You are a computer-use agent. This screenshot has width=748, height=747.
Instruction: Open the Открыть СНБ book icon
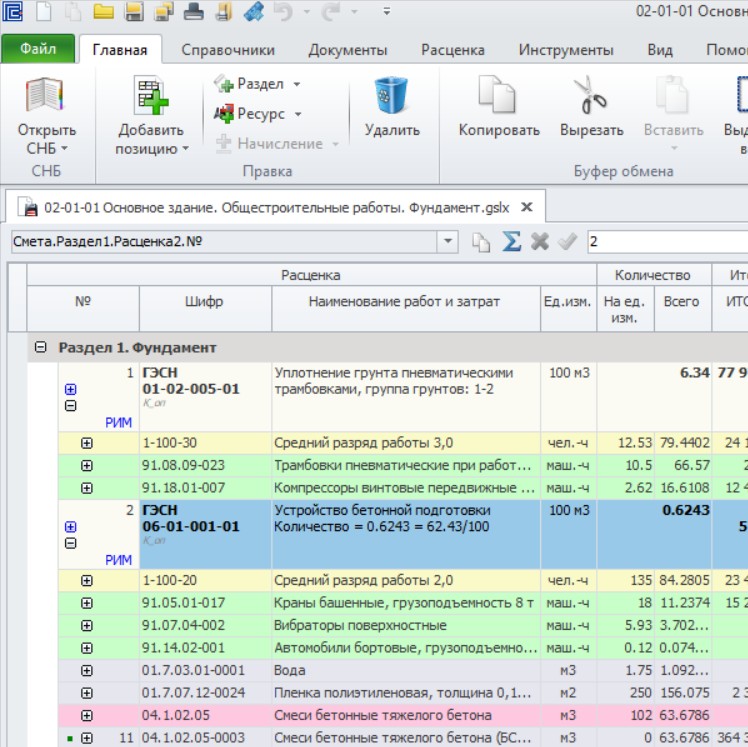[44, 95]
